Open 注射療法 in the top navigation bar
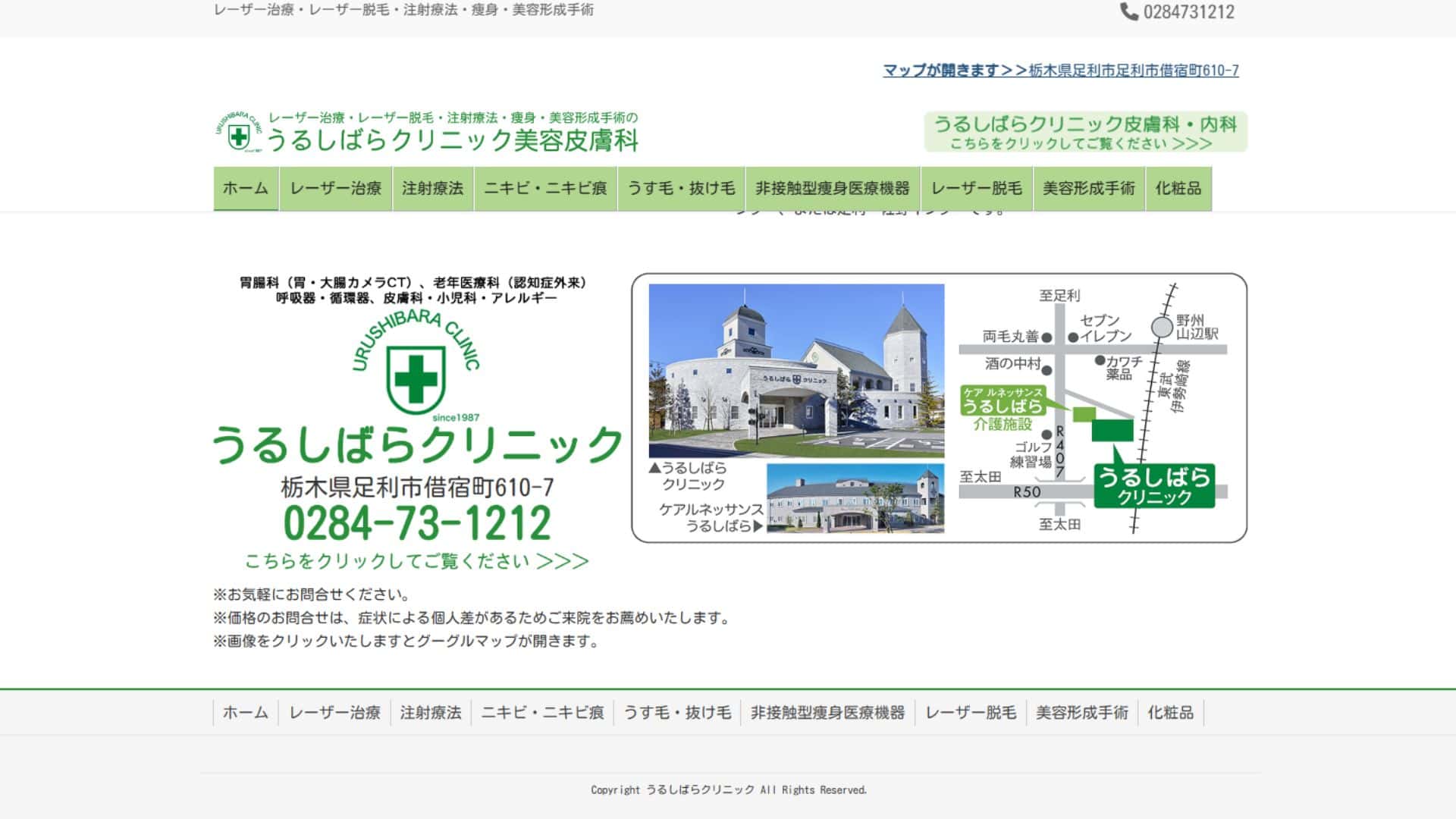This screenshot has width=1456, height=819. (x=432, y=189)
